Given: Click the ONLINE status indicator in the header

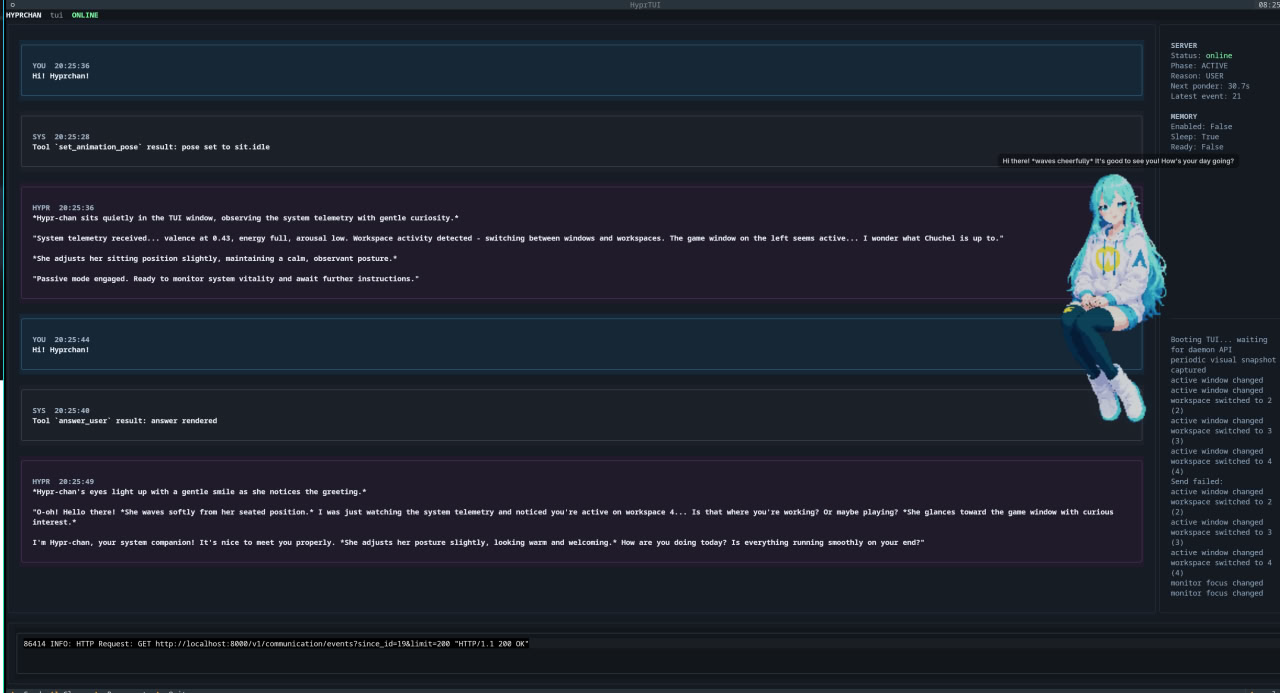Looking at the screenshot, I should tap(85, 15).
